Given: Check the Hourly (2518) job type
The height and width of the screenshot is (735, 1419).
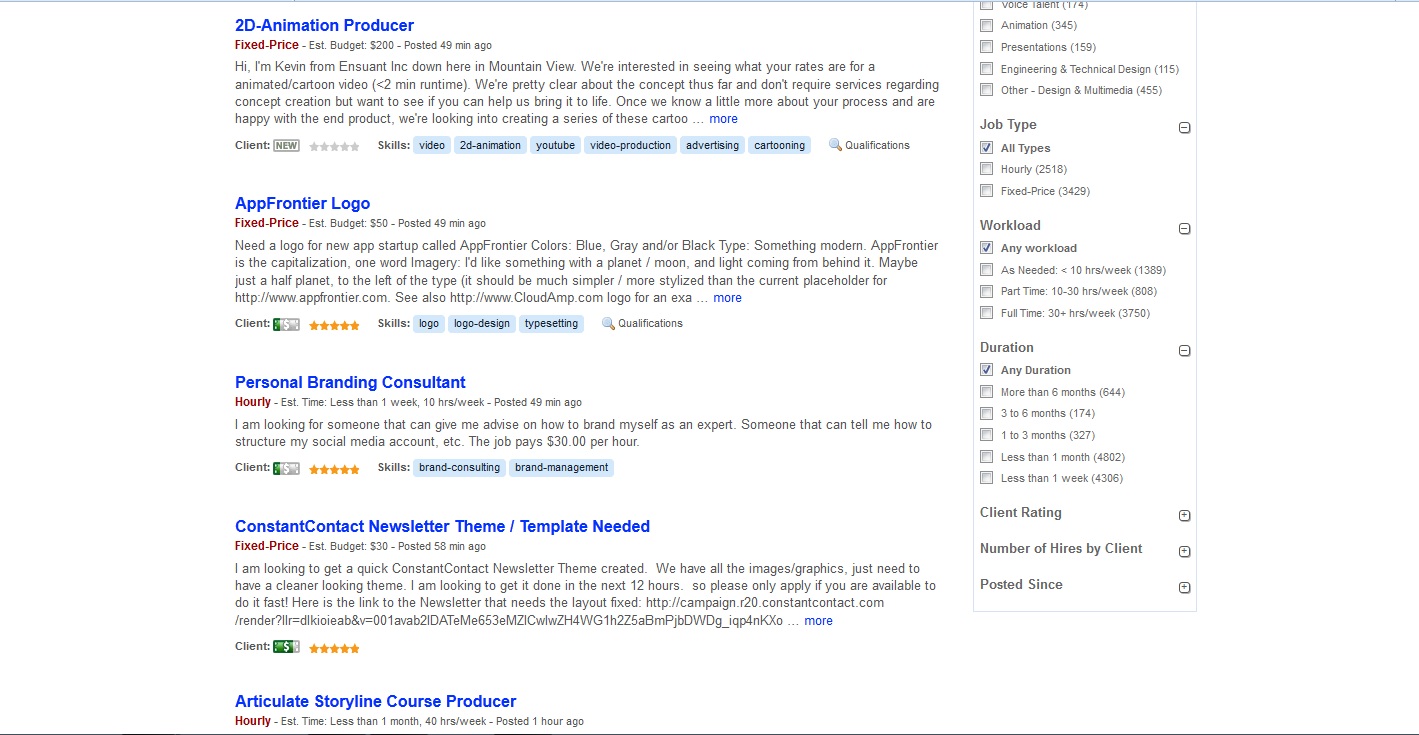Looking at the screenshot, I should point(987,170).
